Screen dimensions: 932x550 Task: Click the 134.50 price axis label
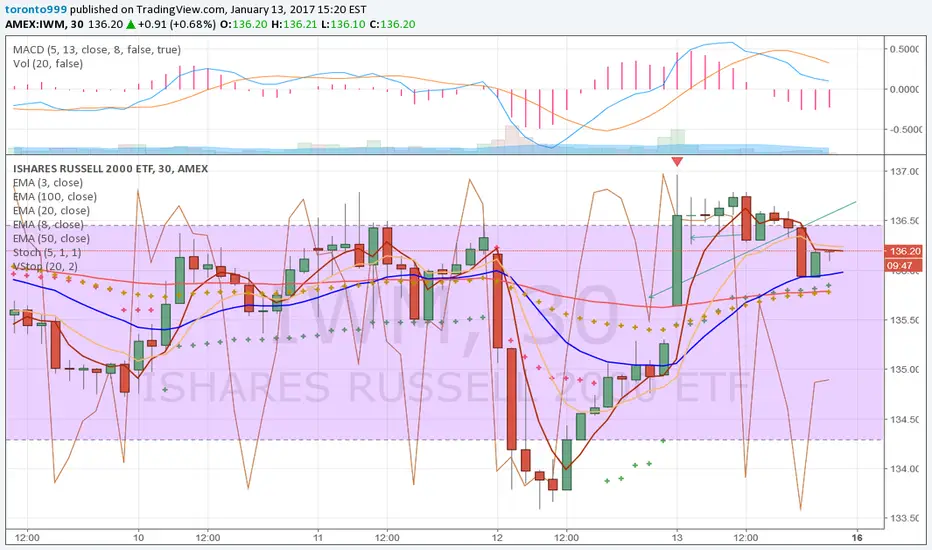(904, 419)
